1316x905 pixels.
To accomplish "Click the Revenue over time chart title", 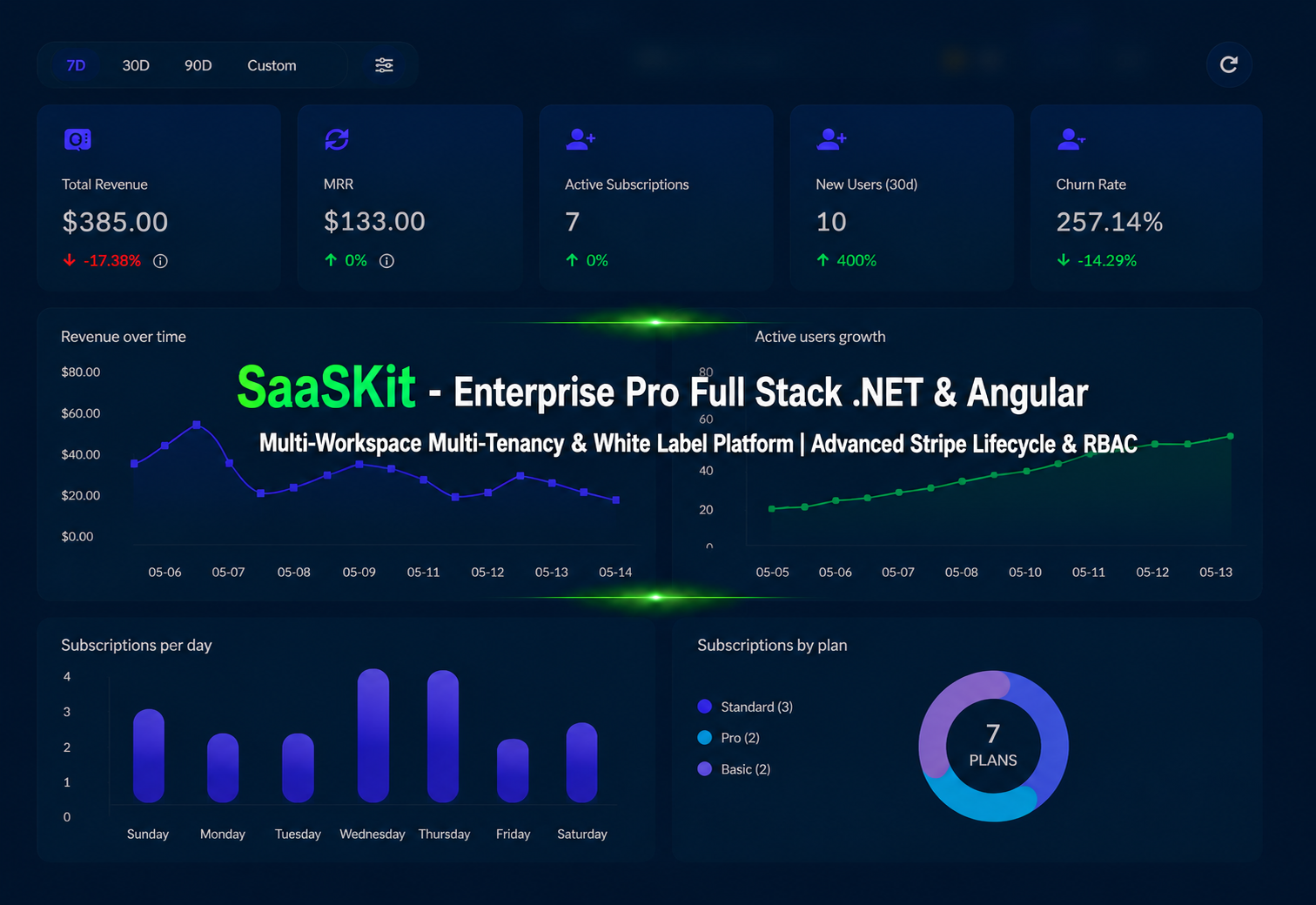I will pyautogui.click(x=124, y=337).
